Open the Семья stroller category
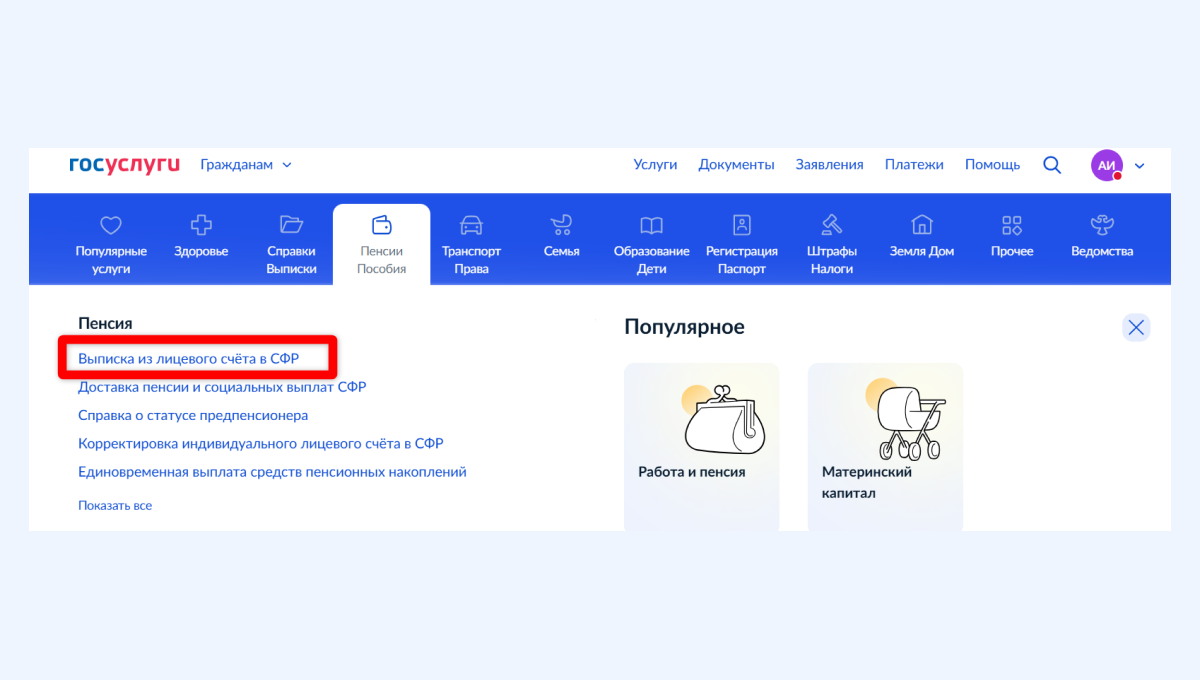The image size is (1200, 680). click(561, 238)
